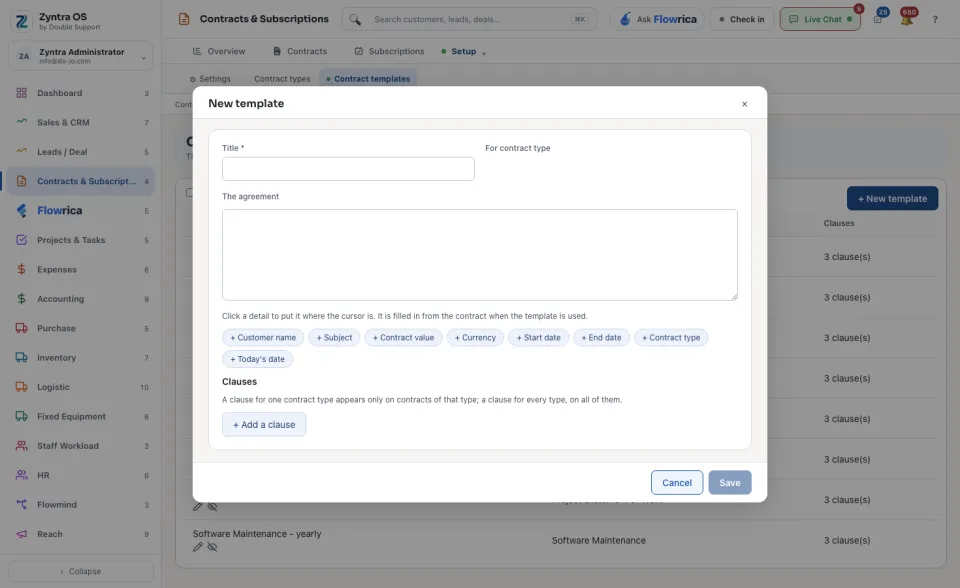
Task: Collapse the sidebar
Action: [81, 571]
